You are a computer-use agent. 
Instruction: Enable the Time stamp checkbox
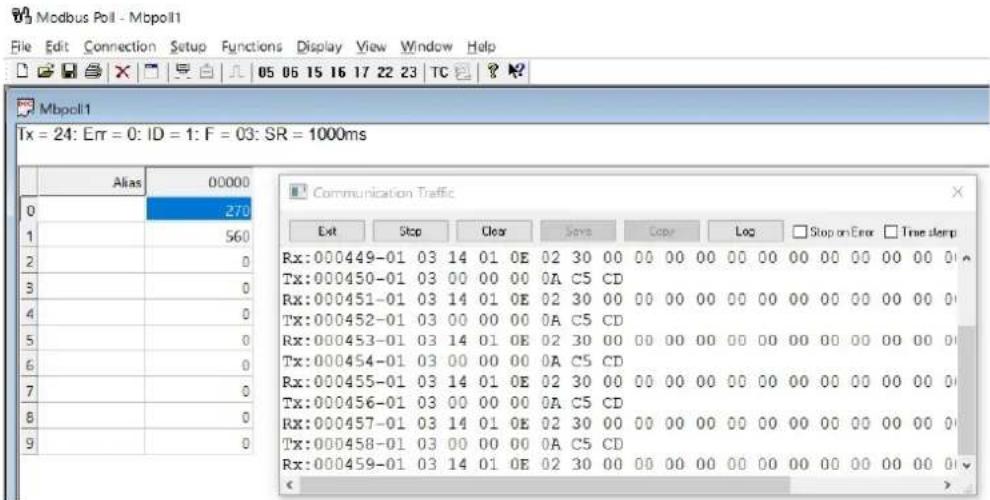[x=891, y=232]
